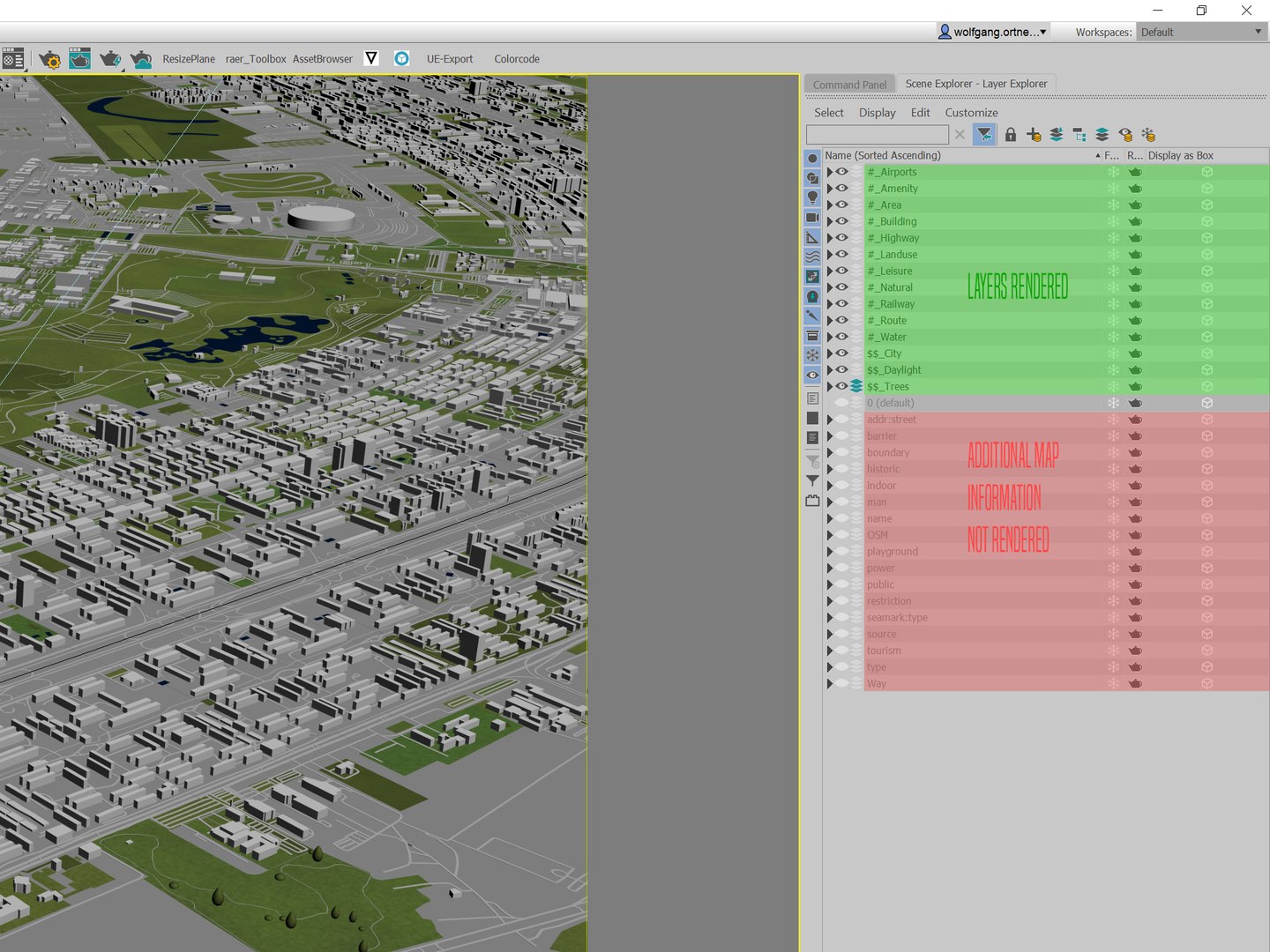Image resolution: width=1270 pixels, height=952 pixels.
Task: Click add selection to active layer icon
Action: click(1057, 134)
